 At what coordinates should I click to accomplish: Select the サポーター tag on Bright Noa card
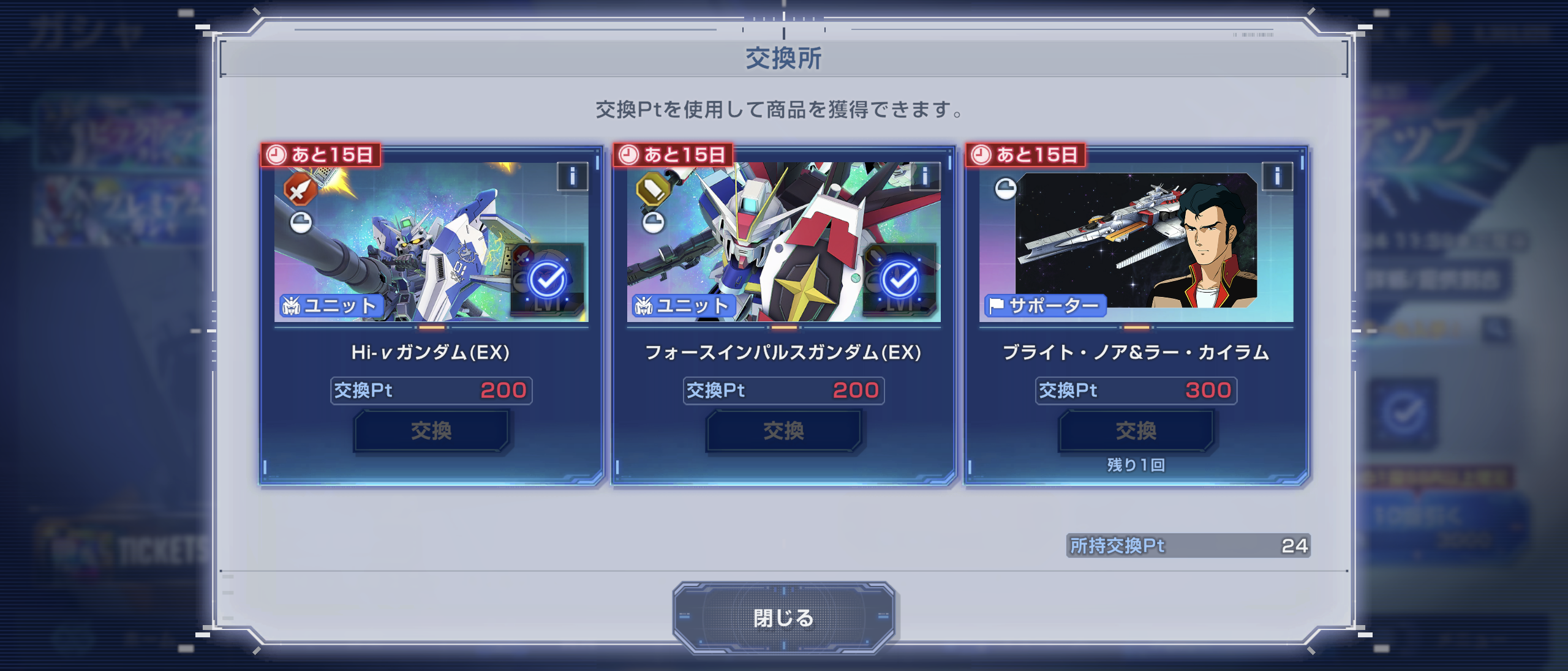tap(1045, 305)
